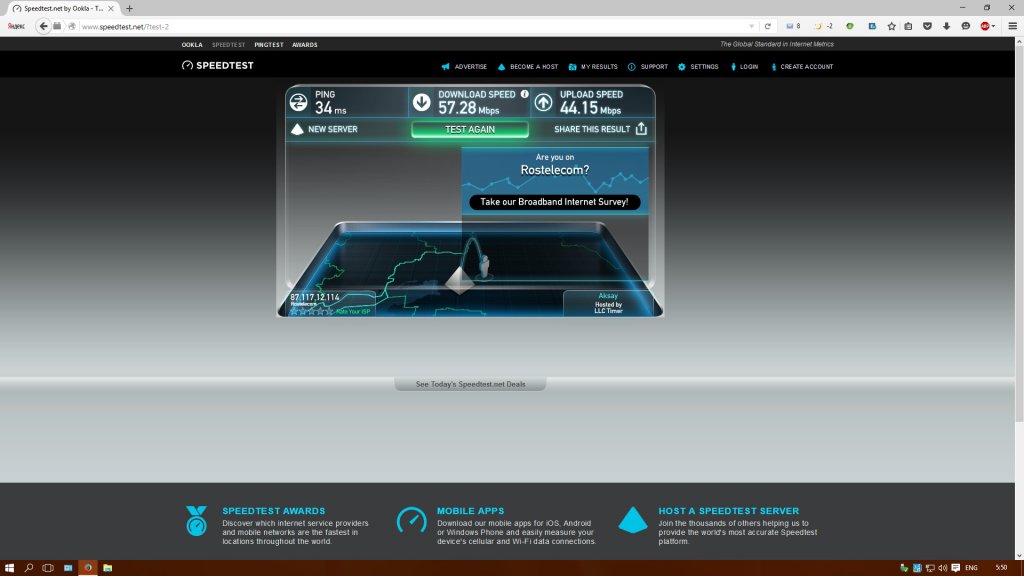Choose New Server option
1024x576 pixels.
click(325, 129)
